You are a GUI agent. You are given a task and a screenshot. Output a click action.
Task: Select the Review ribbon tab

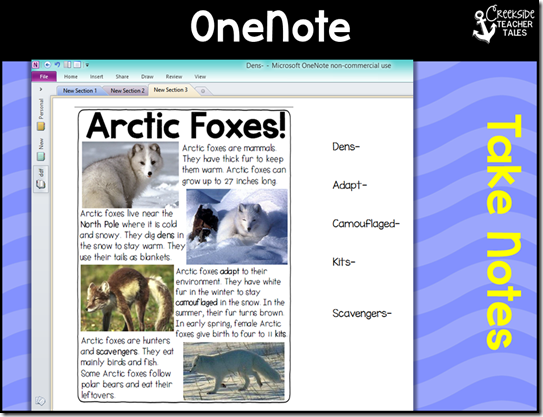(174, 77)
